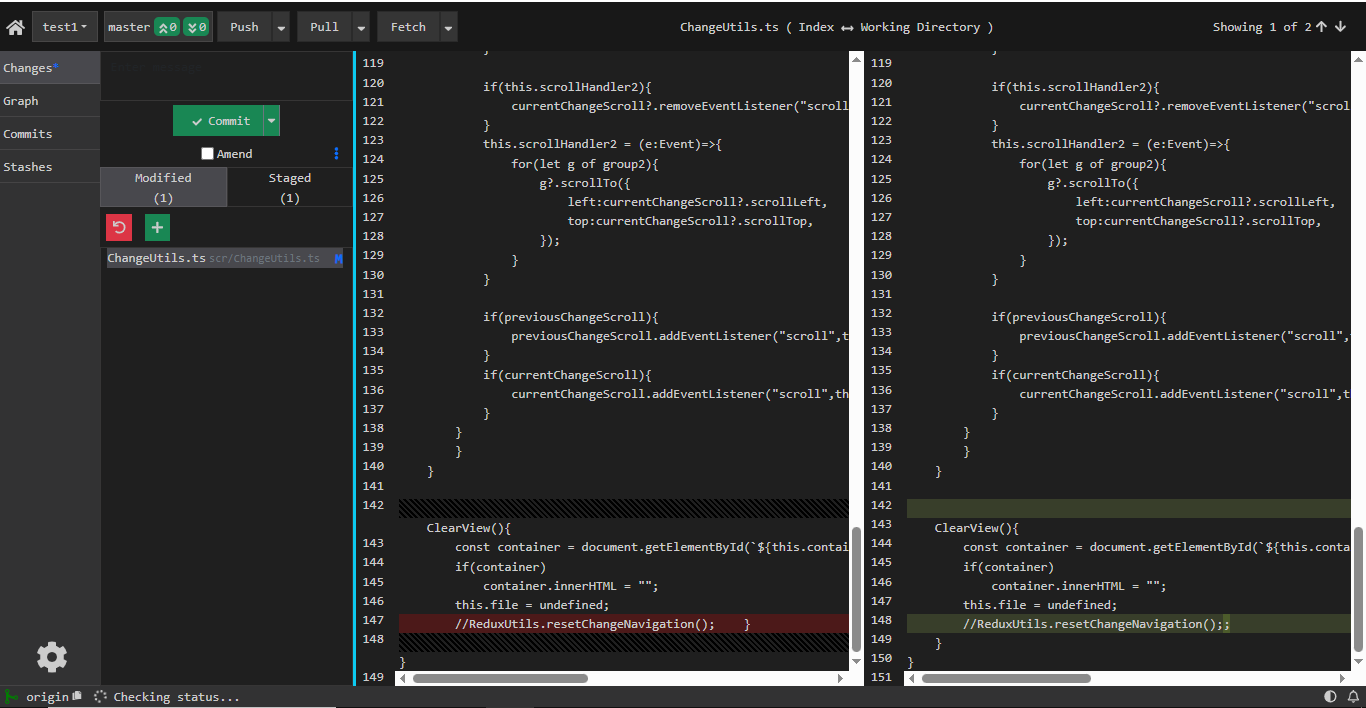Jump to previous change with up arrow
This screenshot has height=708, width=1366.
click(x=1322, y=27)
